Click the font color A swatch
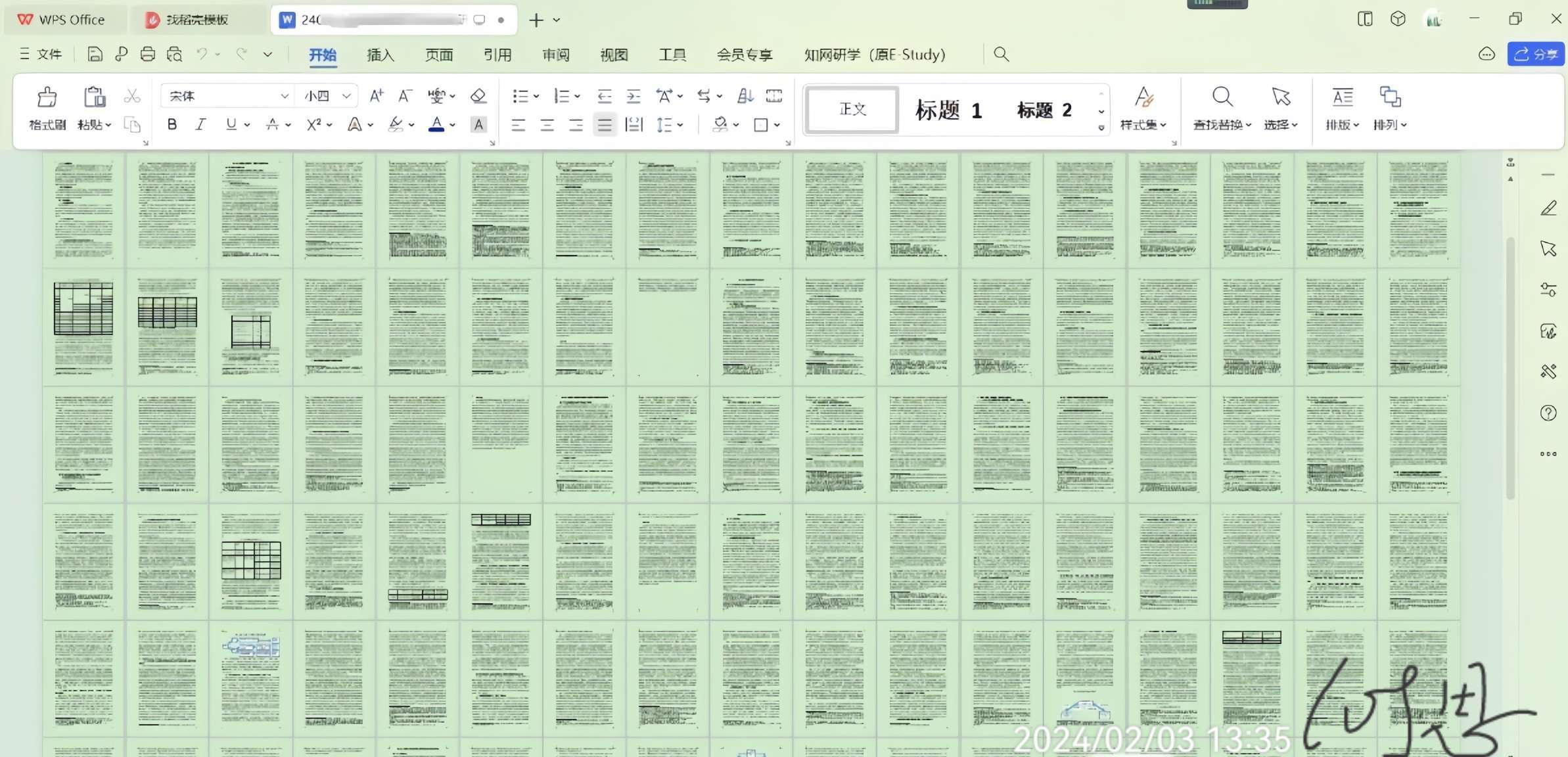Image resolution: width=1568 pixels, height=757 pixels. pos(436,125)
